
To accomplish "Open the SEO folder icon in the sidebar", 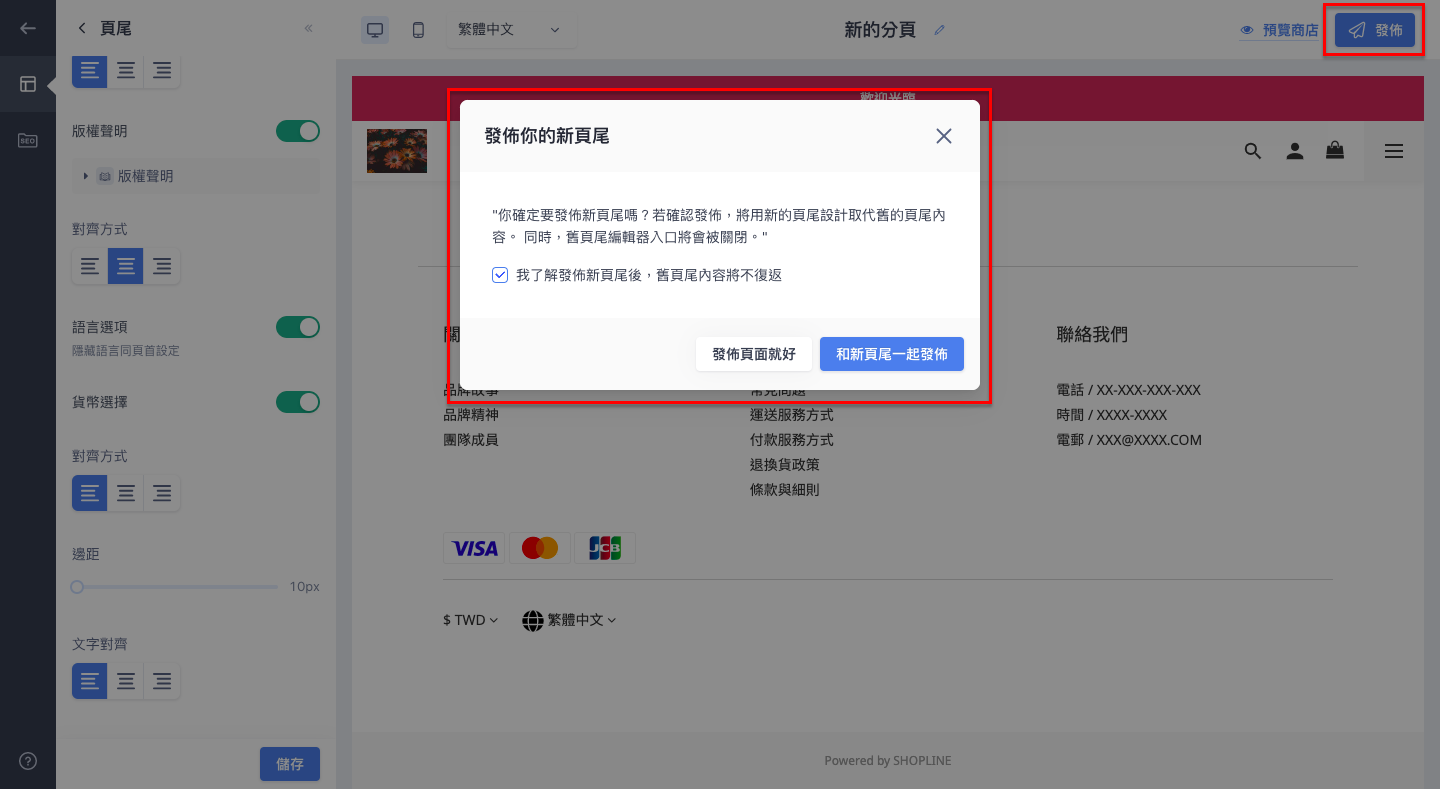I will pyautogui.click(x=28, y=140).
